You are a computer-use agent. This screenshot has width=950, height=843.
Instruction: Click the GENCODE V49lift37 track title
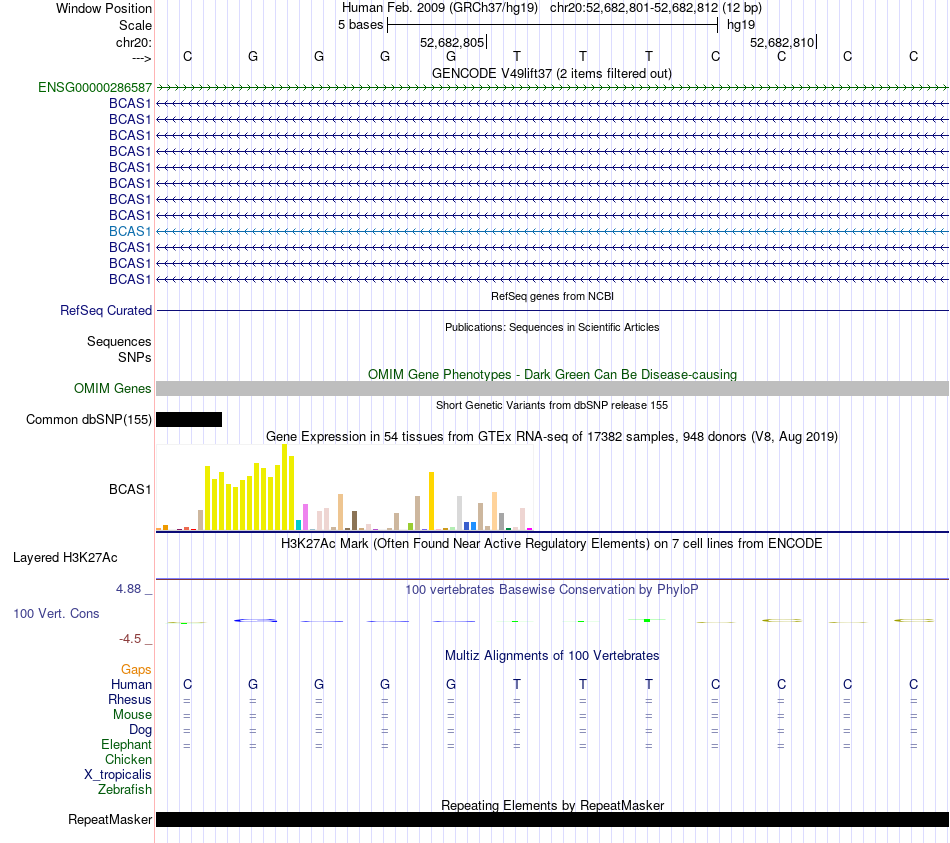click(x=552, y=73)
